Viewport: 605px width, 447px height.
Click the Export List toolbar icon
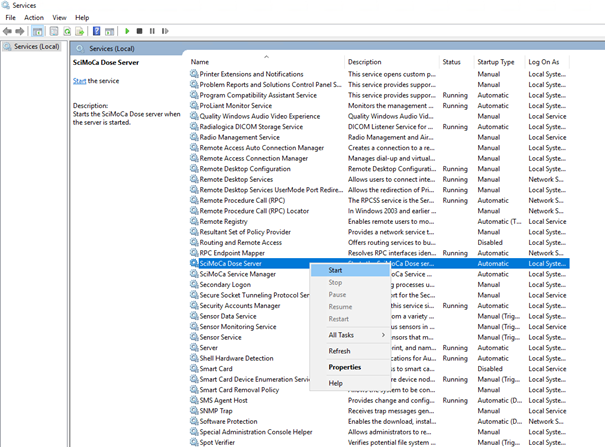tap(79, 31)
